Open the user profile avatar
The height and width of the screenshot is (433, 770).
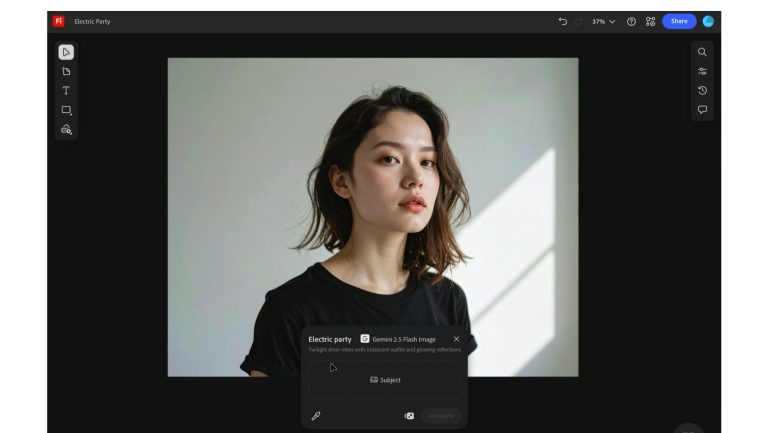(708, 21)
